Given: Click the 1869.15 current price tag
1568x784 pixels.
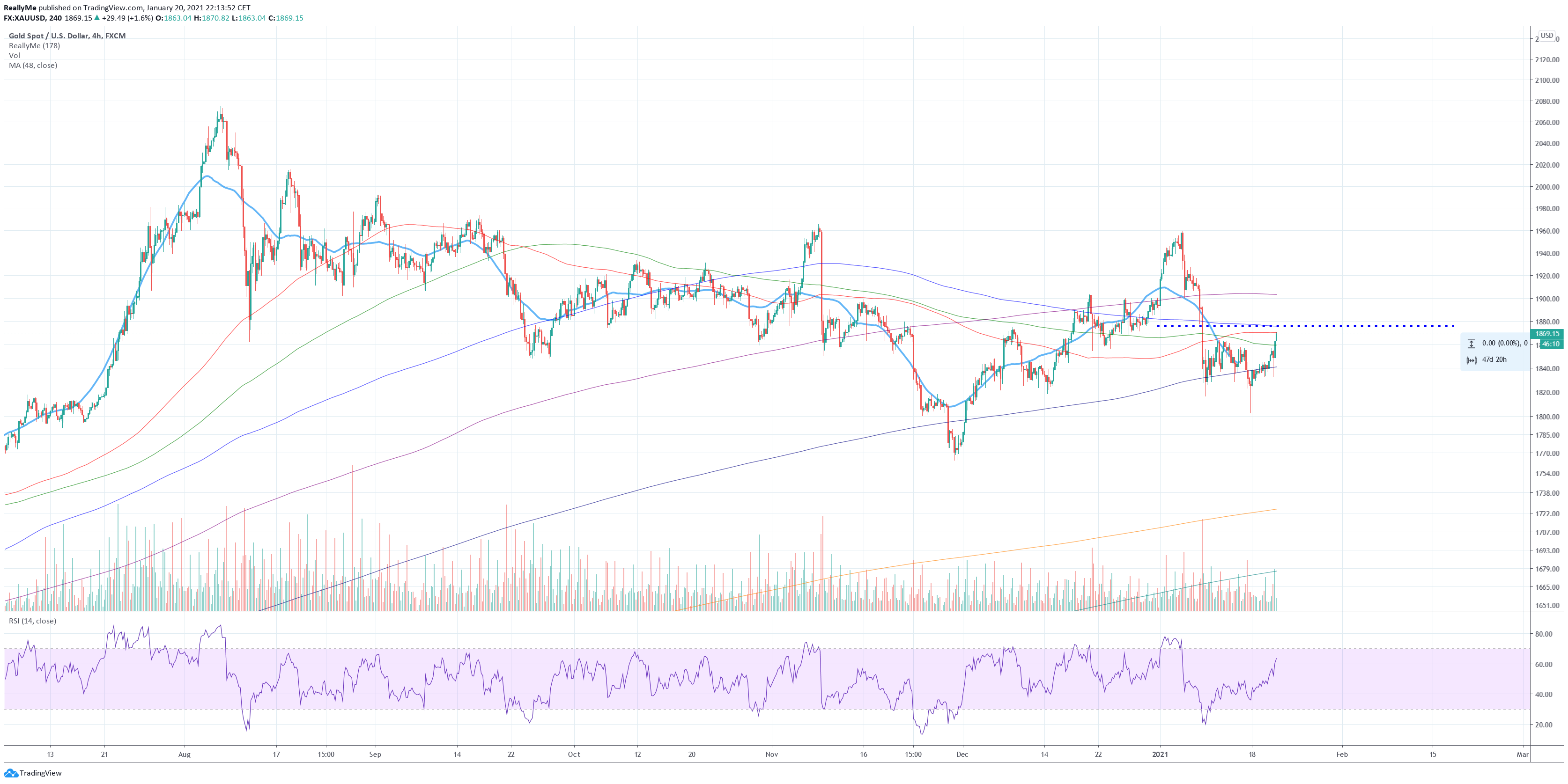Looking at the screenshot, I should pyautogui.click(x=1547, y=333).
